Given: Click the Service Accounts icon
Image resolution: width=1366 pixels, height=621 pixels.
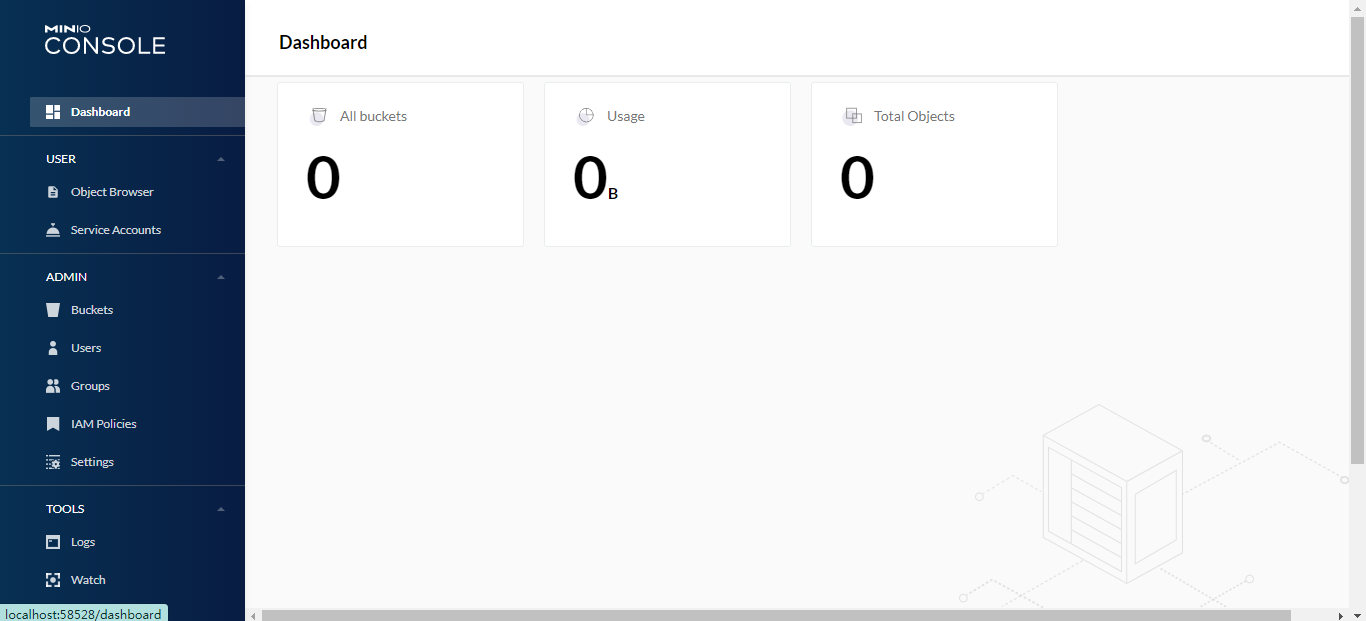Looking at the screenshot, I should pyautogui.click(x=53, y=230).
